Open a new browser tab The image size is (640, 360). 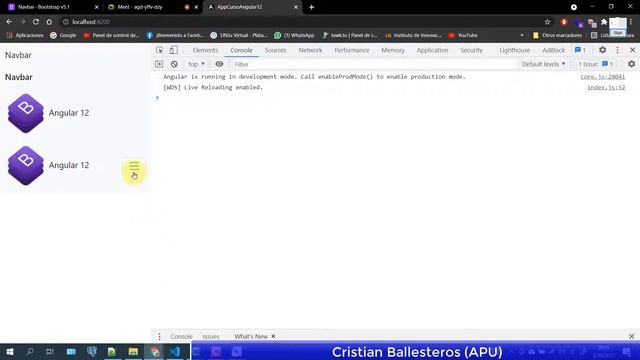coord(311,7)
